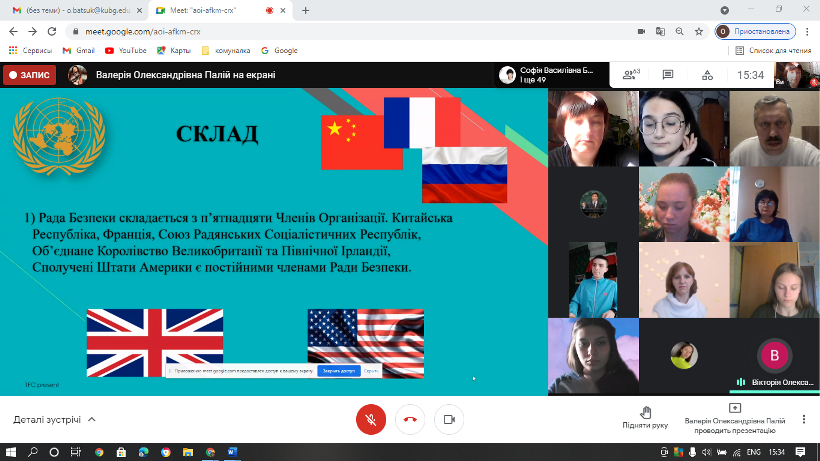Viewport: 820px width, 461px height.
Task: Click Скрыть on the sharing bar
Action: click(371, 371)
